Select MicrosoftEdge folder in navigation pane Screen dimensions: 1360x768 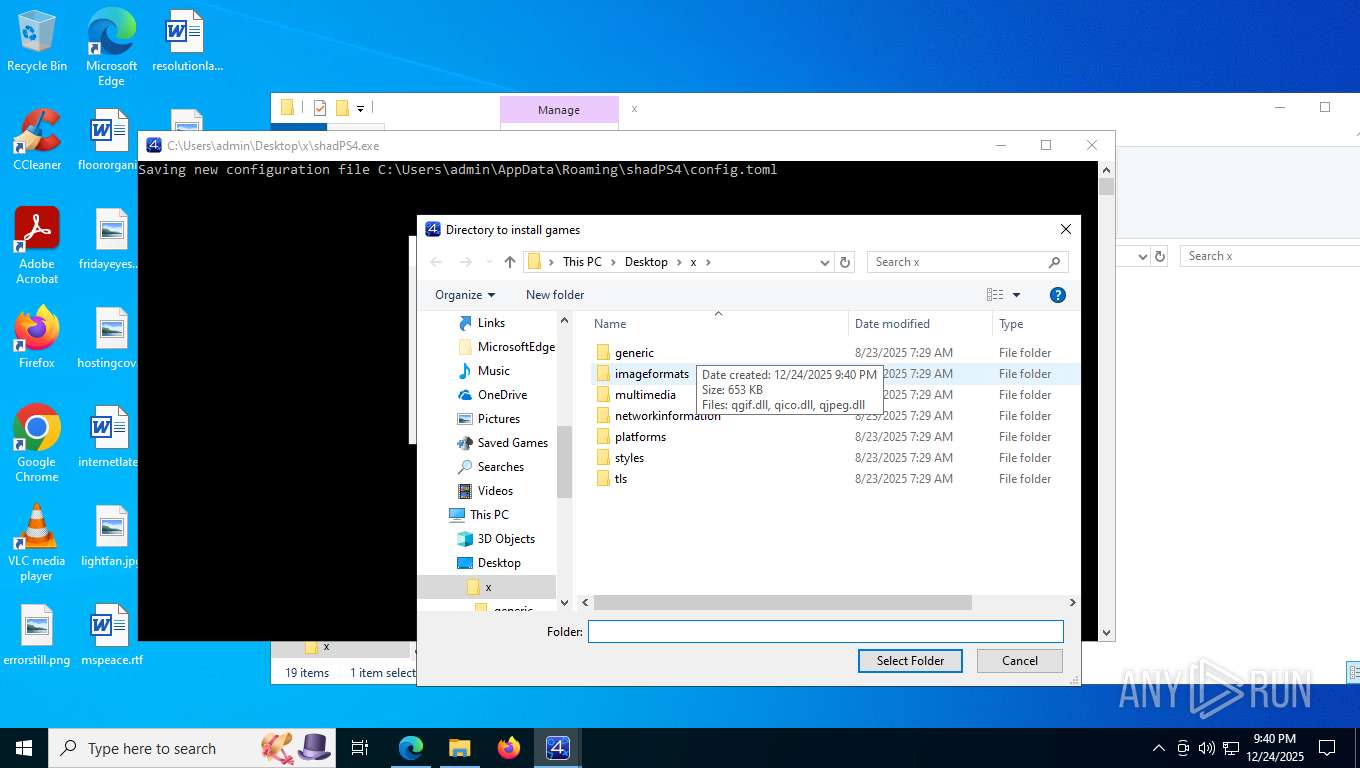[516, 347]
